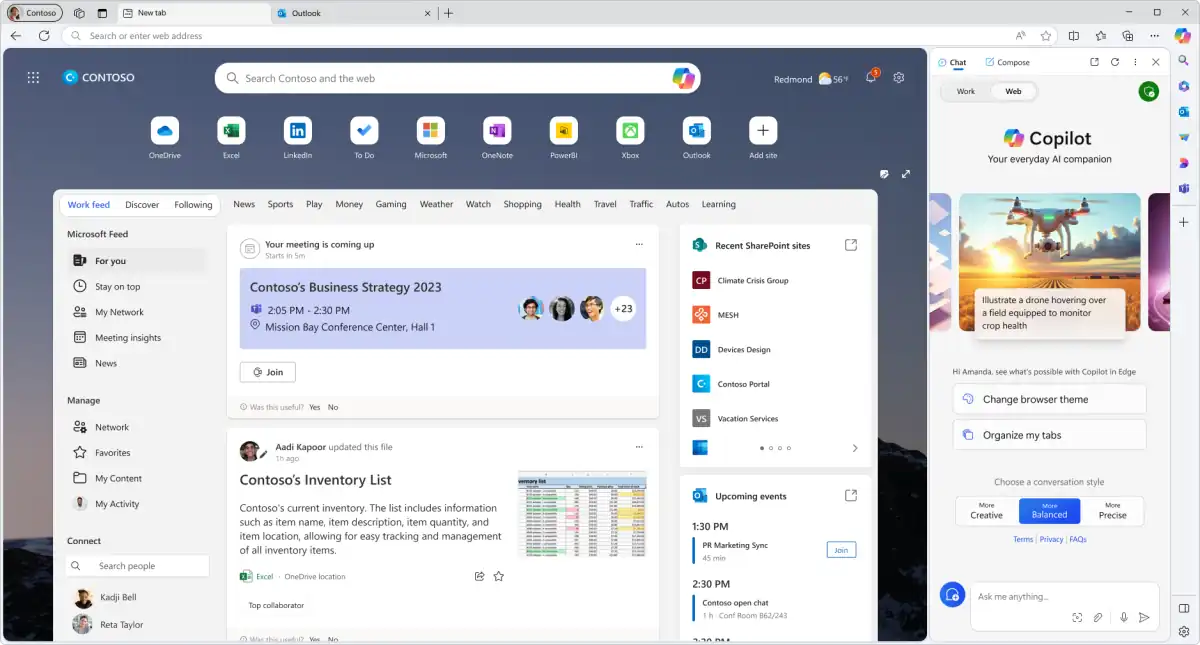Open Meeting insights in sidebar
This screenshot has height=645, width=1200.
118,338
